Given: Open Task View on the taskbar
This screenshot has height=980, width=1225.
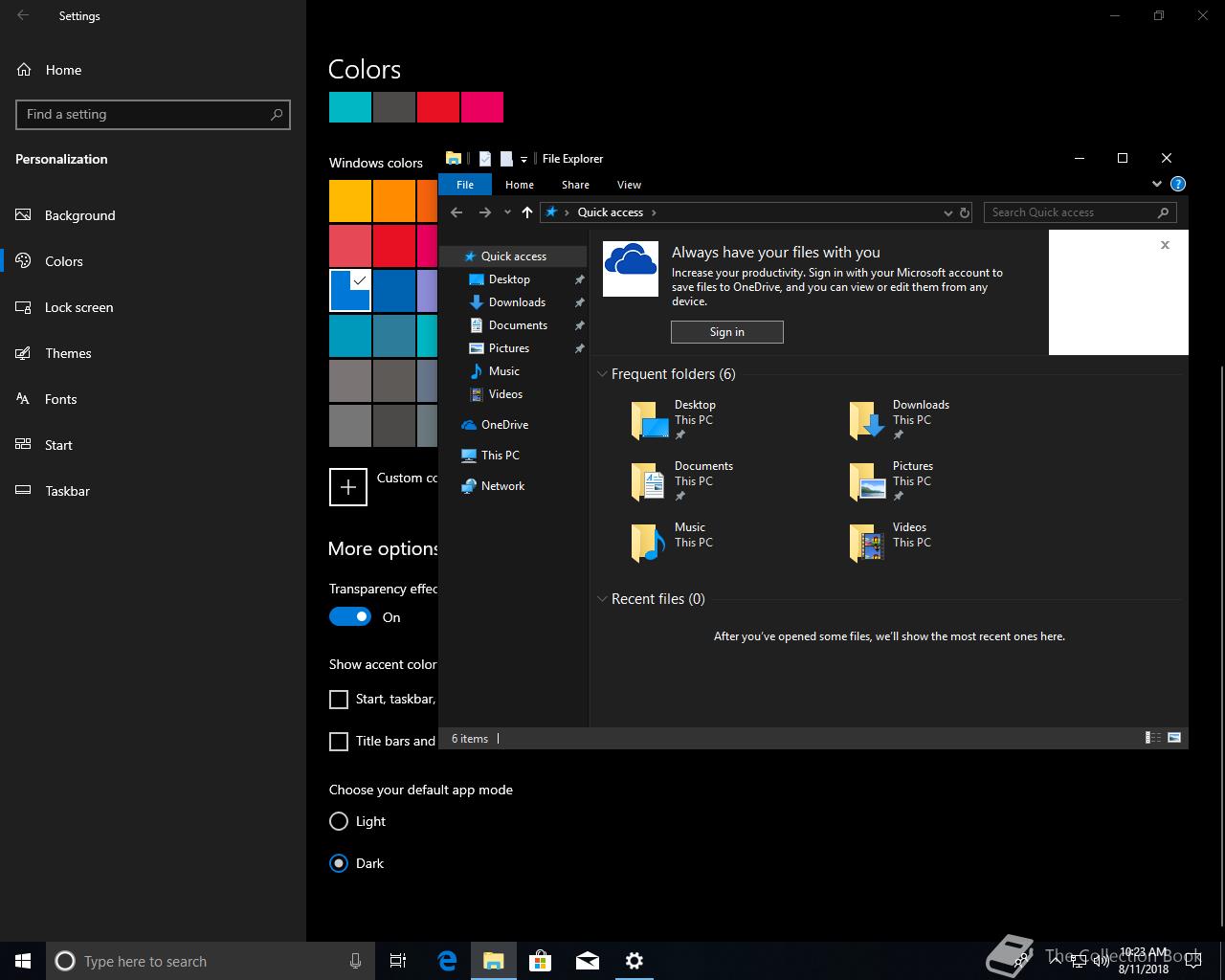Looking at the screenshot, I should point(398,961).
